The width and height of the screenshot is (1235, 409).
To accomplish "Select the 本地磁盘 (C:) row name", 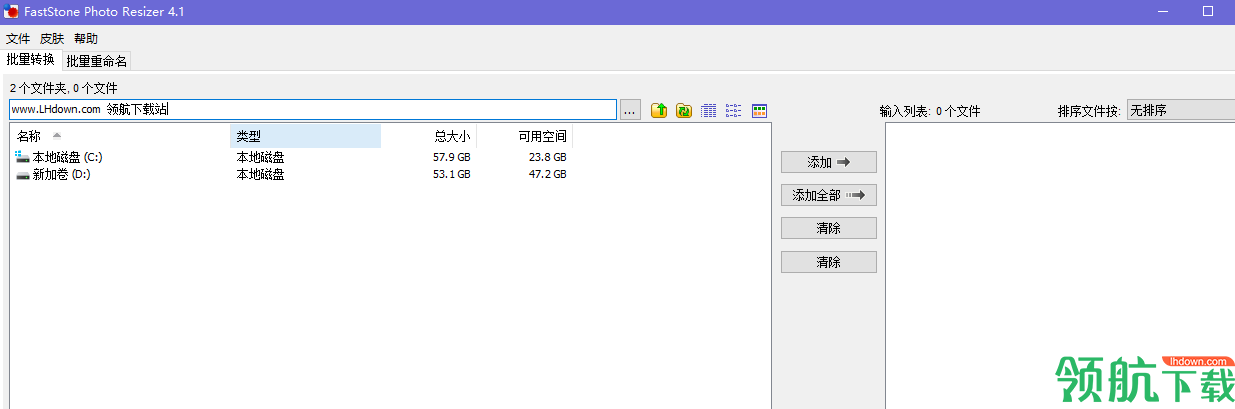I will coord(67,157).
